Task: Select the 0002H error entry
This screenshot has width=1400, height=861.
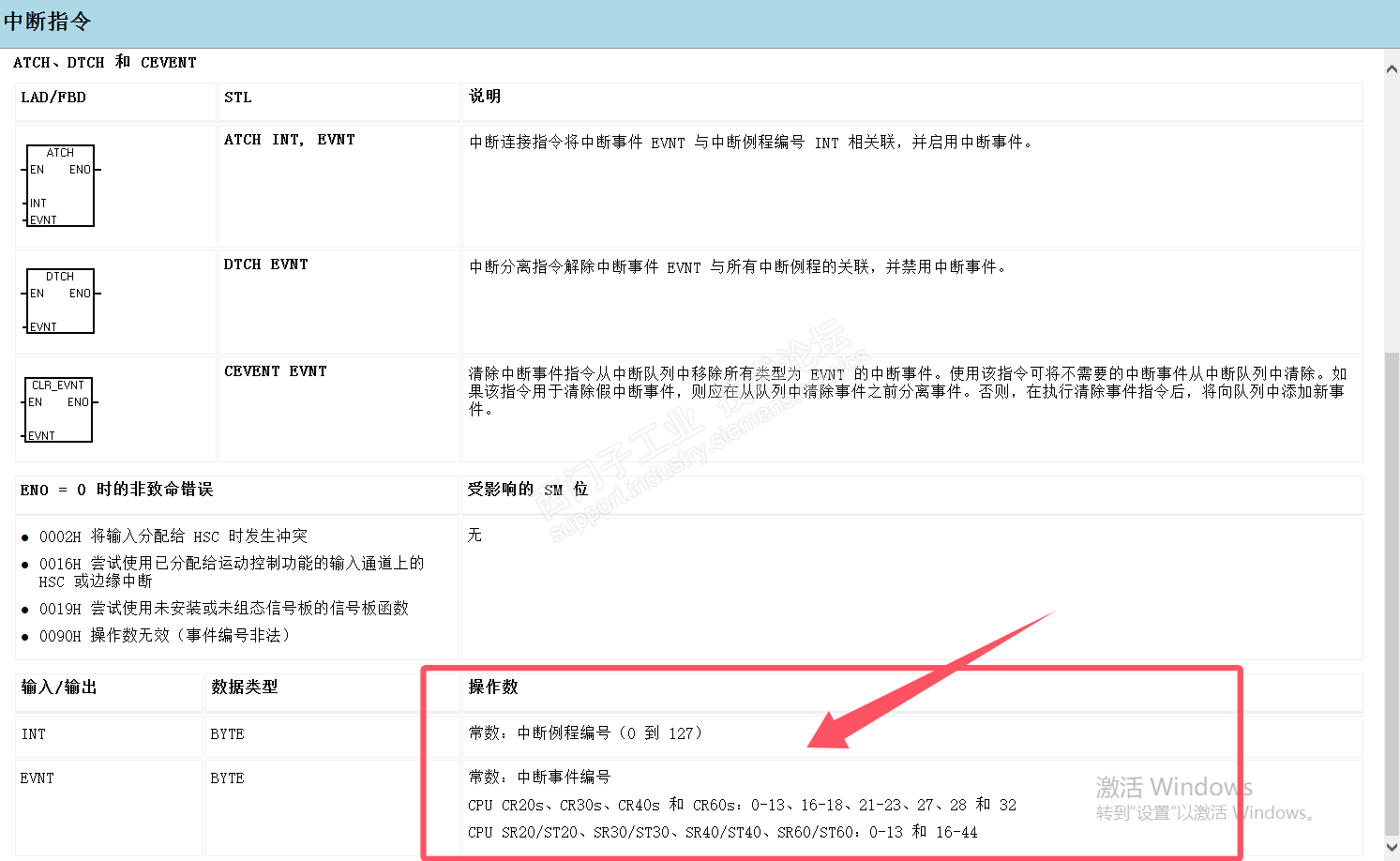Action: [173, 536]
